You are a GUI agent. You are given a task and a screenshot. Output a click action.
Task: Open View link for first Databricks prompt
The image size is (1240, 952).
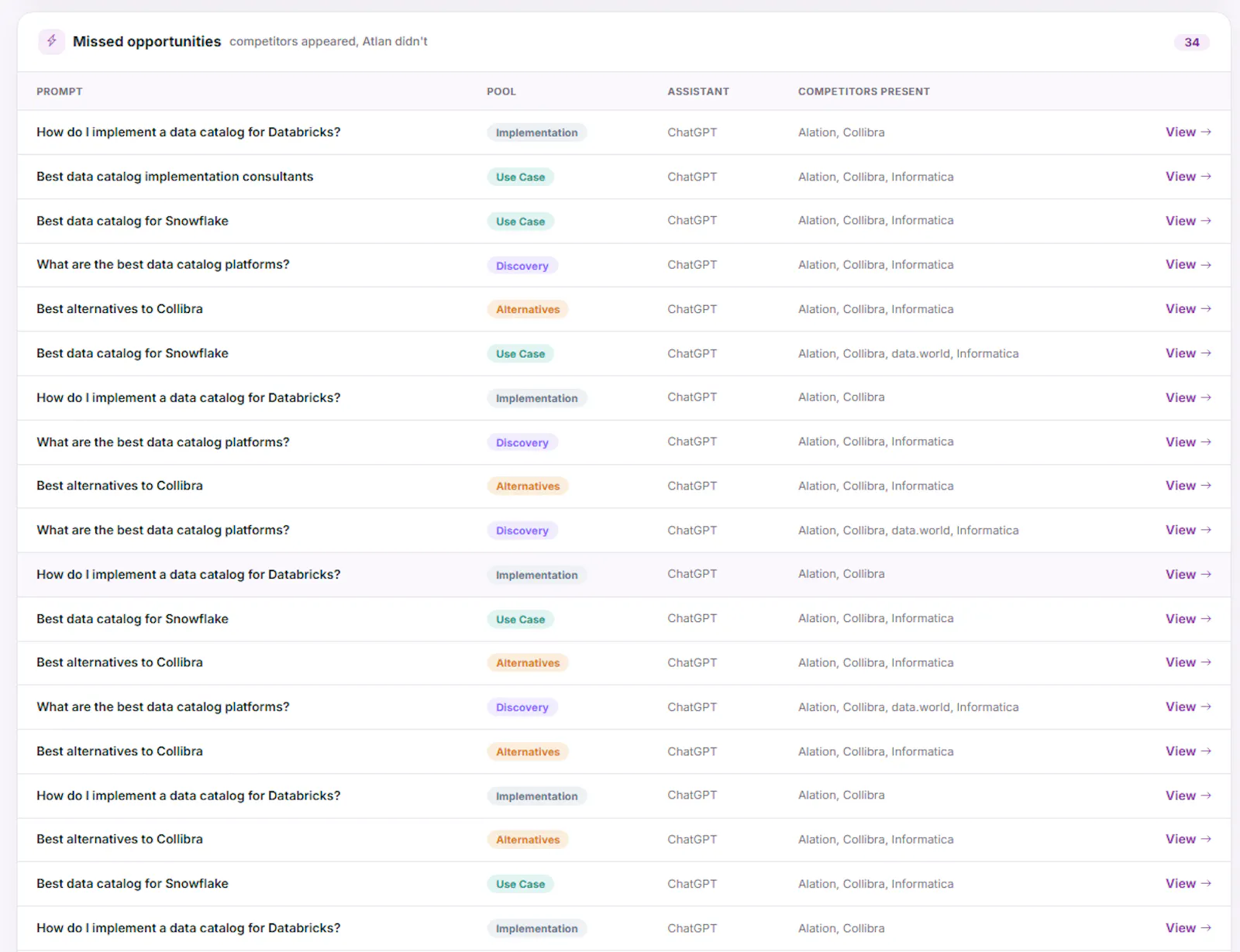coord(1188,132)
